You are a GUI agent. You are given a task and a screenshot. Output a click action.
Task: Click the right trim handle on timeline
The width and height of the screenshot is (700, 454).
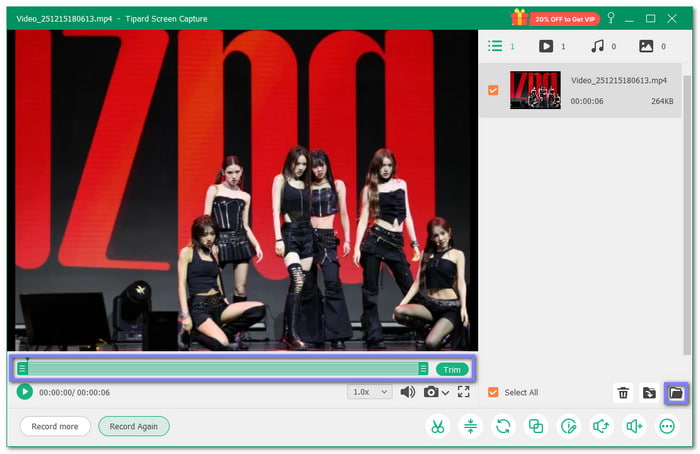pyautogui.click(x=423, y=369)
